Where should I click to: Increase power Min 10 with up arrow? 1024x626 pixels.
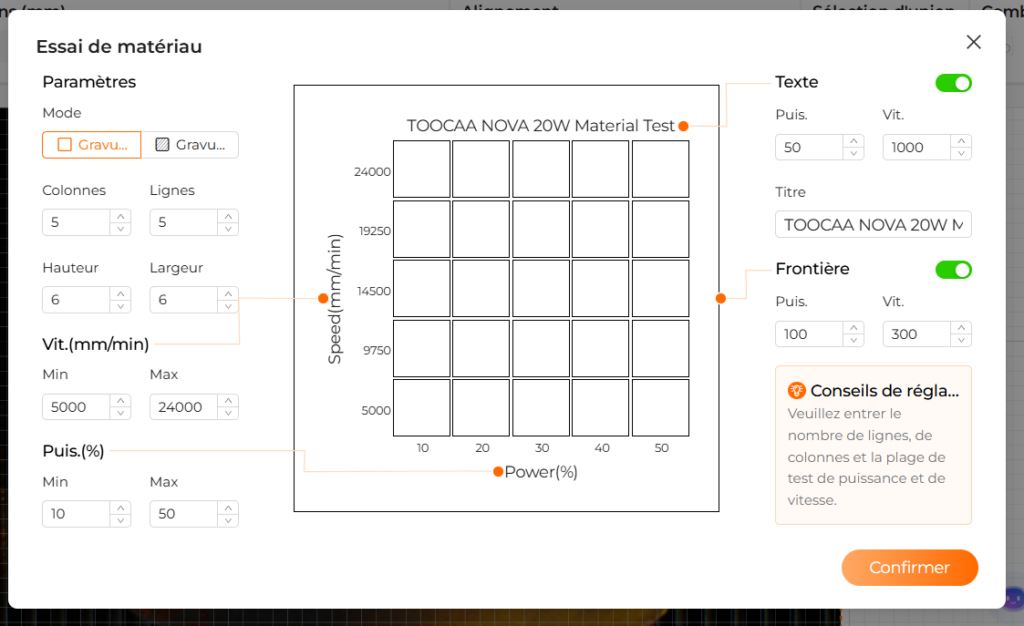point(120,508)
